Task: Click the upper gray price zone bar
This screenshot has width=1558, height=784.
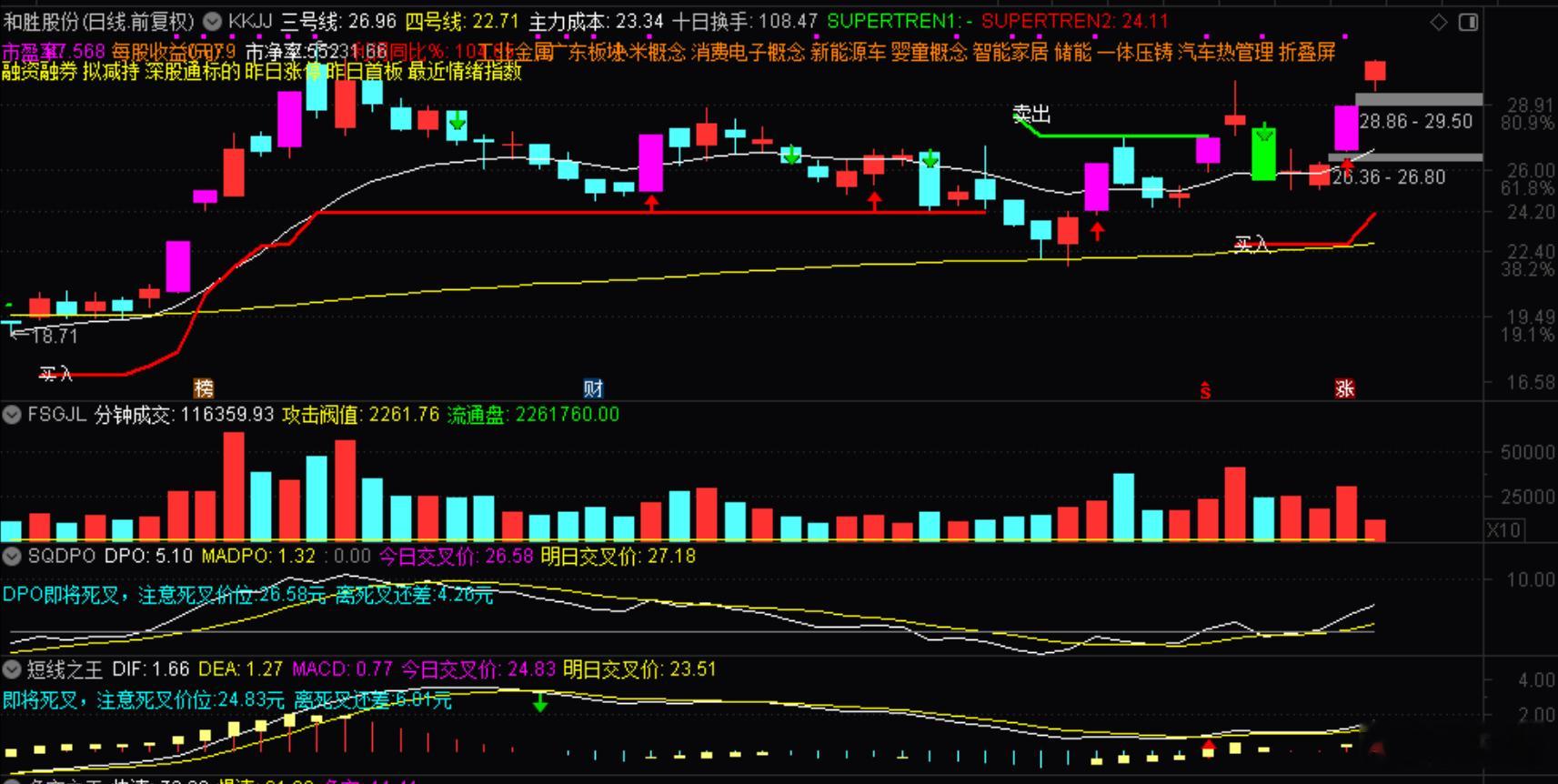Action: (1419, 99)
